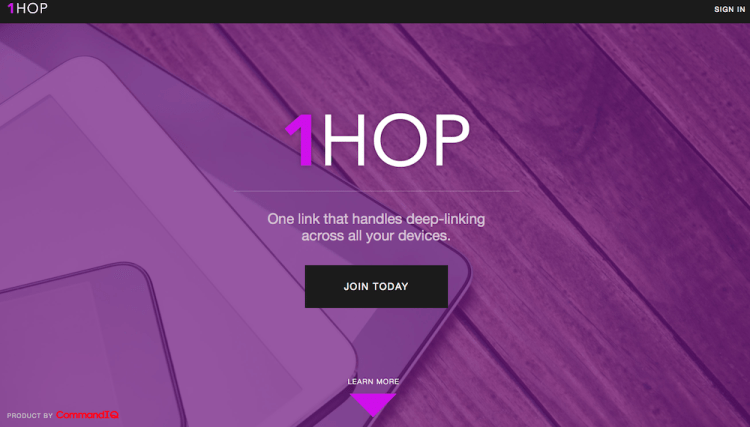Image resolution: width=750 pixels, height=427 pixels.
Task: Click the letter P in the hero logo
Action: click(x=446, y=141)
